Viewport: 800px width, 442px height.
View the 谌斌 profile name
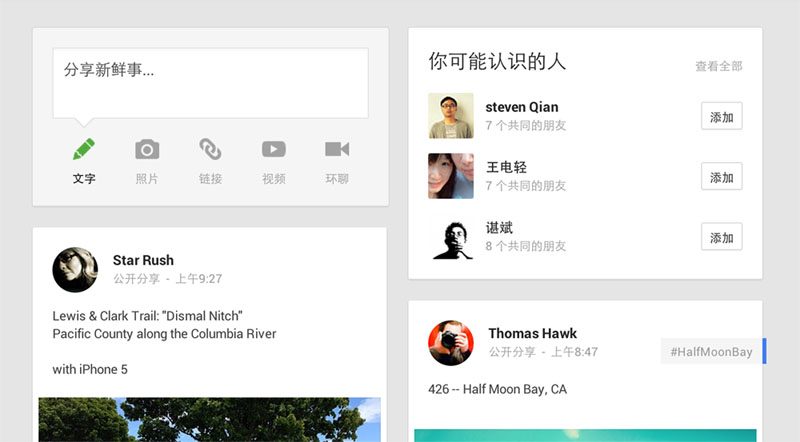[499, 228]
